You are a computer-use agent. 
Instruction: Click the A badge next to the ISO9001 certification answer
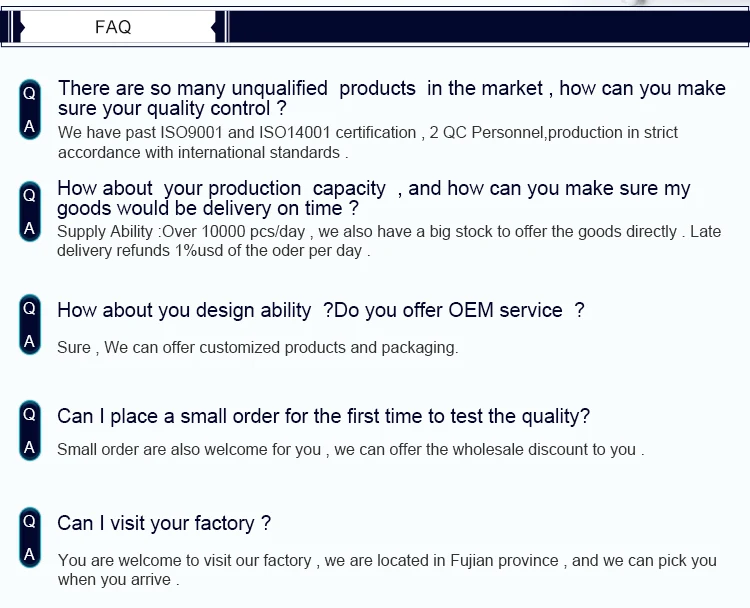29,125
